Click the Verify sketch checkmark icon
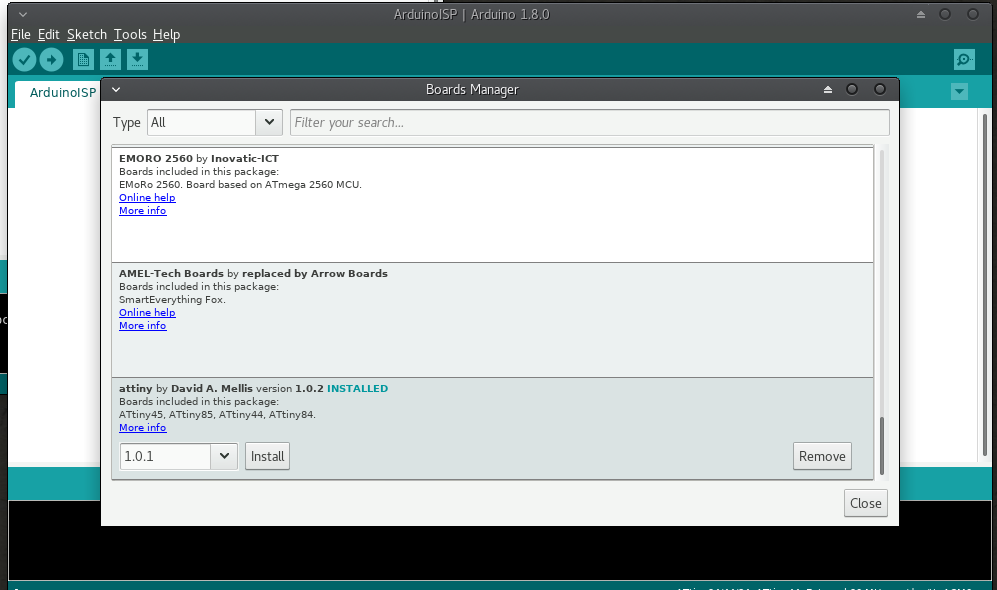The image size is (997, 590). (24, 60)
